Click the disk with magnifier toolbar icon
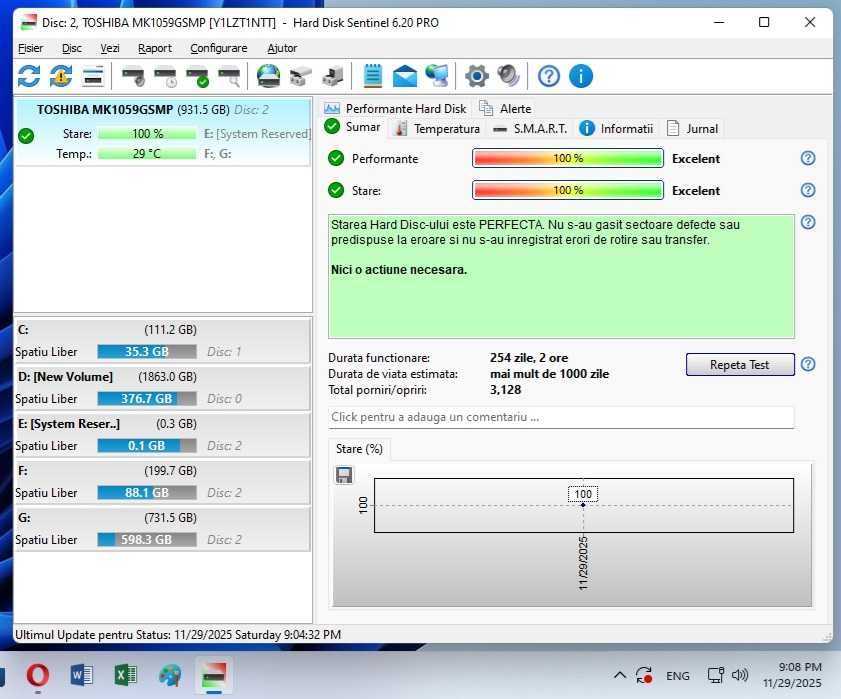This screenshot has height=699, width=841. (230, 76)
